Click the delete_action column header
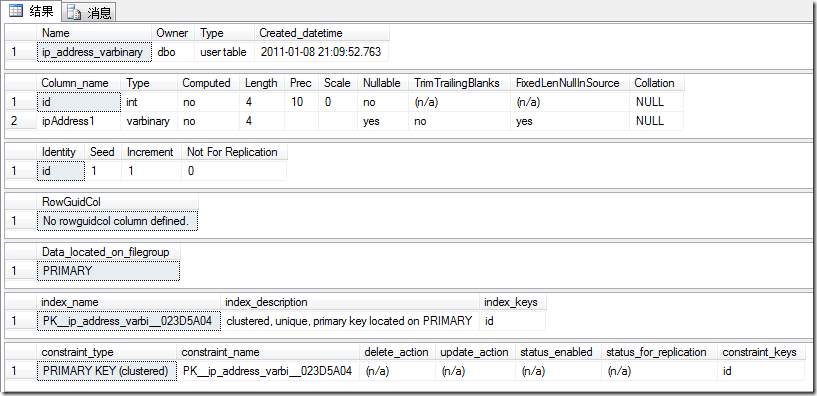 398,352
